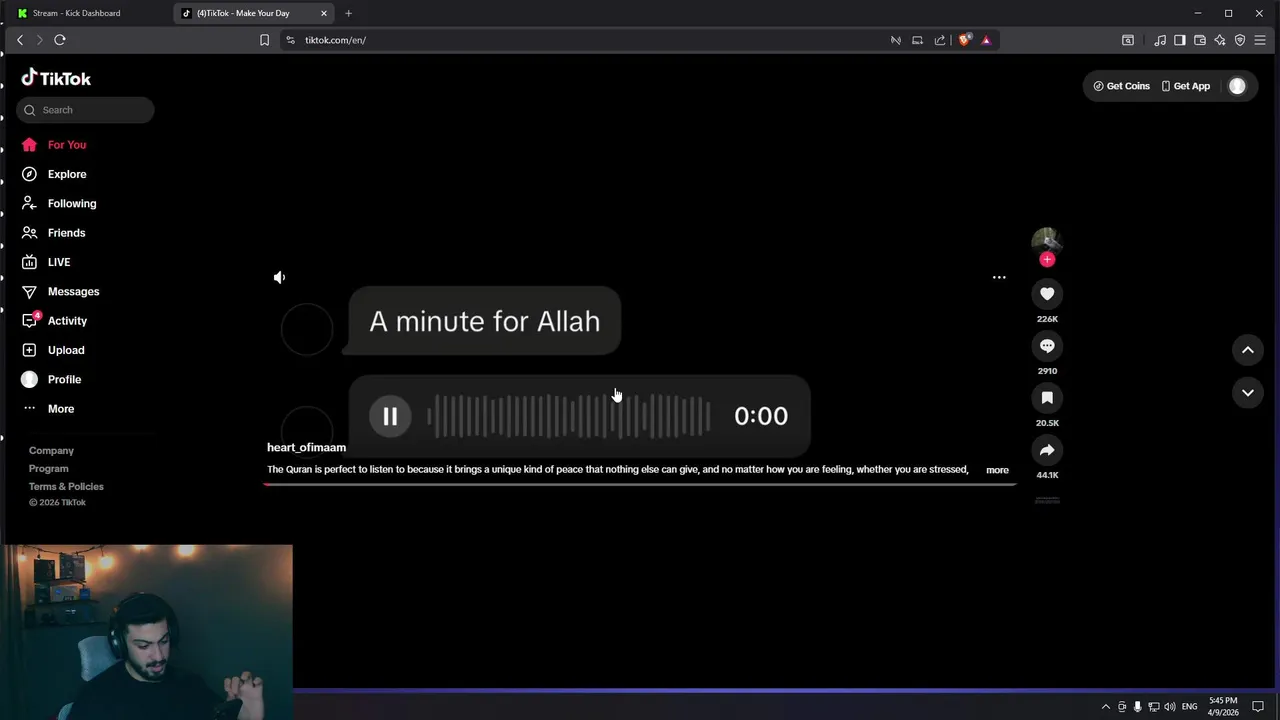Screen dimensions: 1280x720
Task: Toggle the browser sidebar panel
Action: point(1180,40)
